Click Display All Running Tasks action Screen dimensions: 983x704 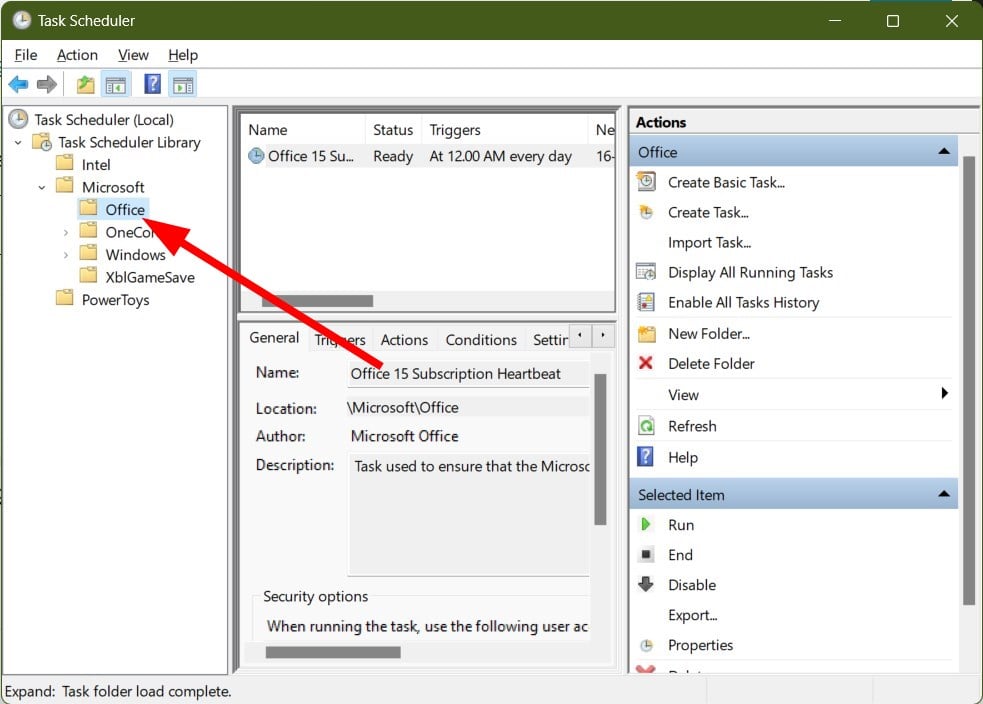(750, 273)
